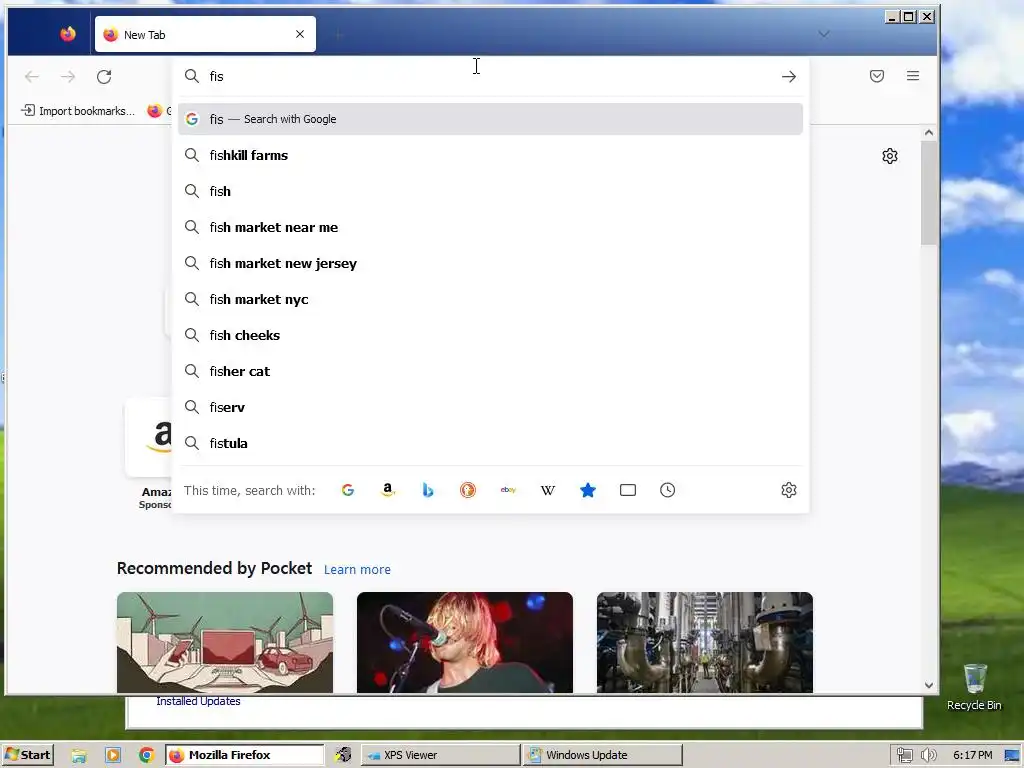Click Import bookmarks in bookmarks toolbar

click(78, 110)
